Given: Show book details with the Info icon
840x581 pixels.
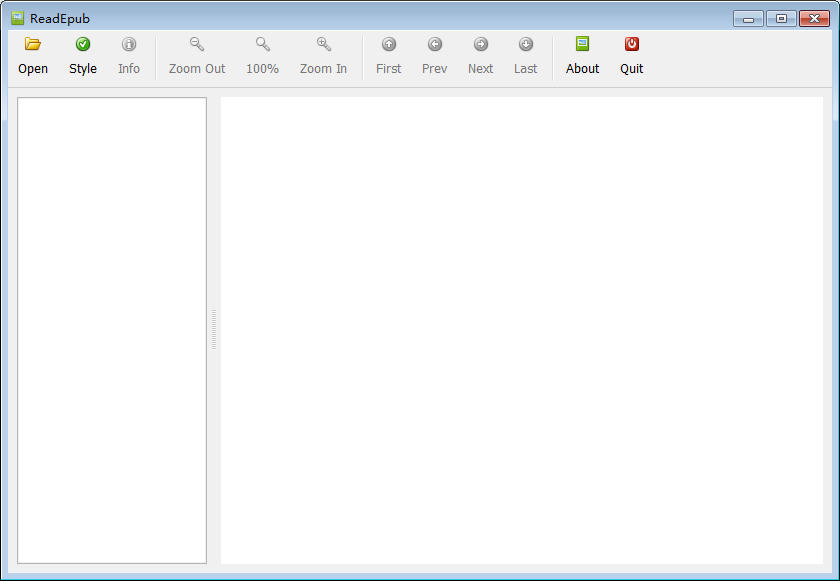Looking at the screenshot, I should (x=129, y=44).
